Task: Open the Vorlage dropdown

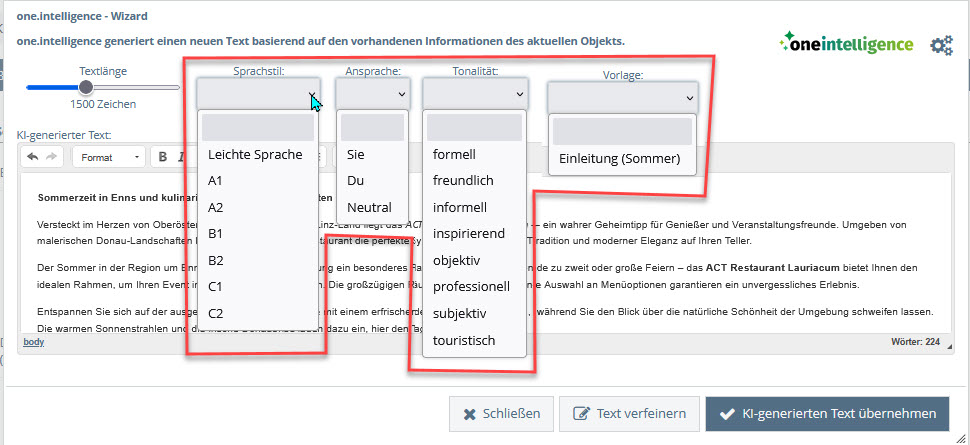Action: pyautogui.click(x=622, y=97)
